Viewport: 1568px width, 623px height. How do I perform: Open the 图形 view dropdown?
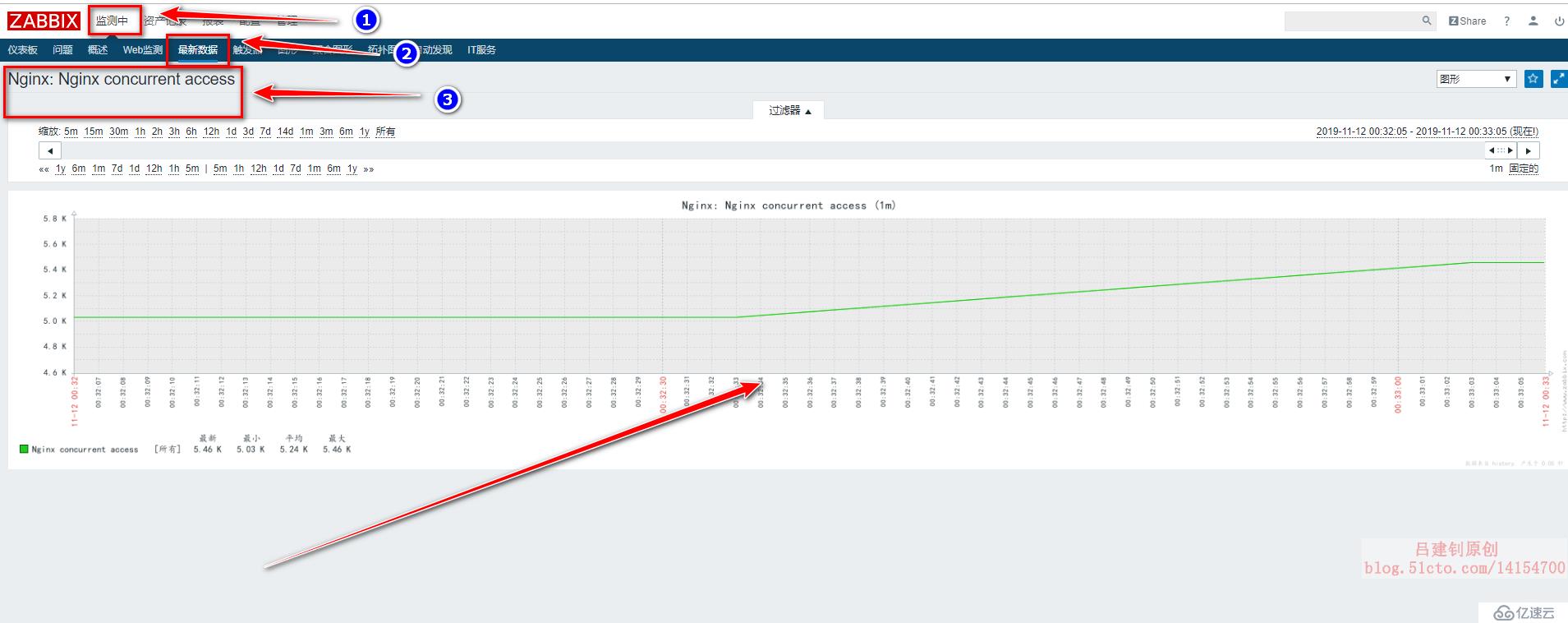tap(1476, 79)
